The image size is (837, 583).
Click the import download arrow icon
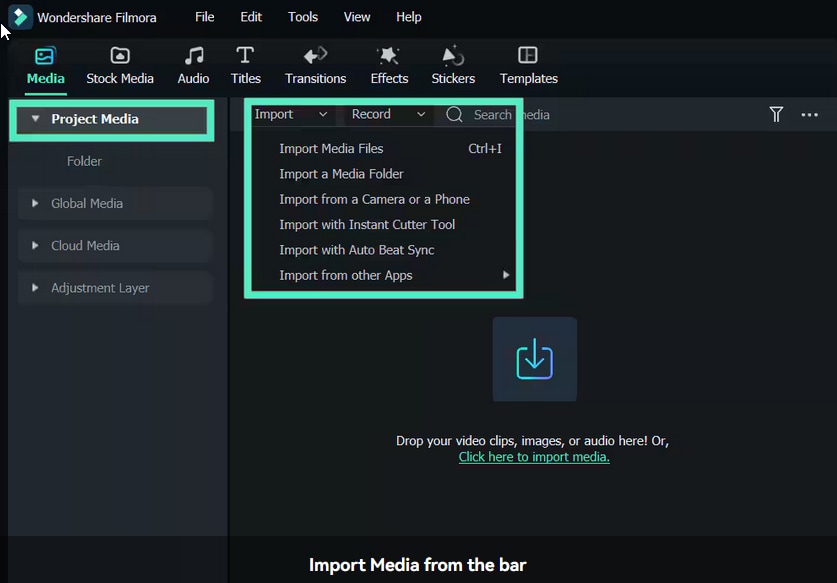534,359
